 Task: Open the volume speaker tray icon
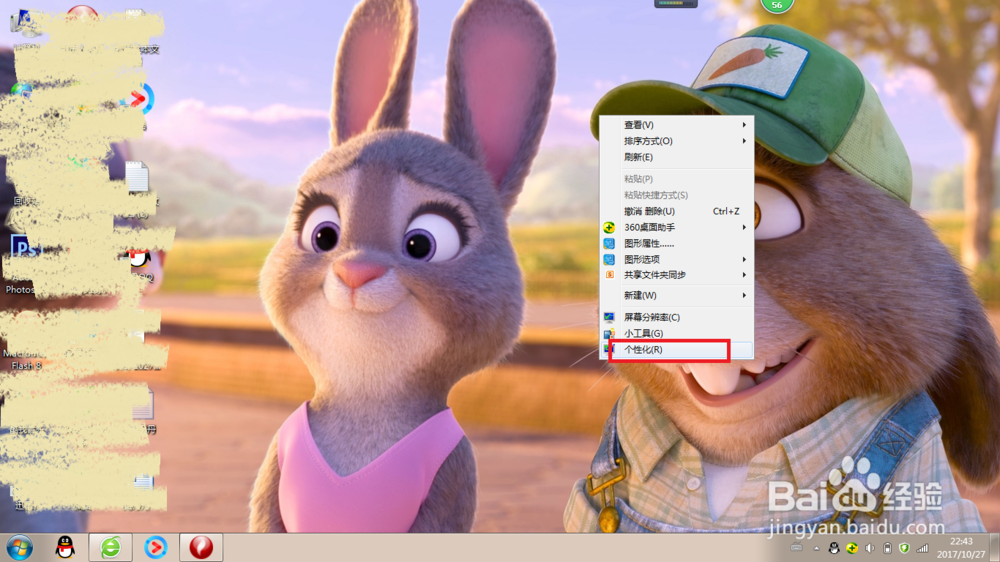tap(869, 548)
